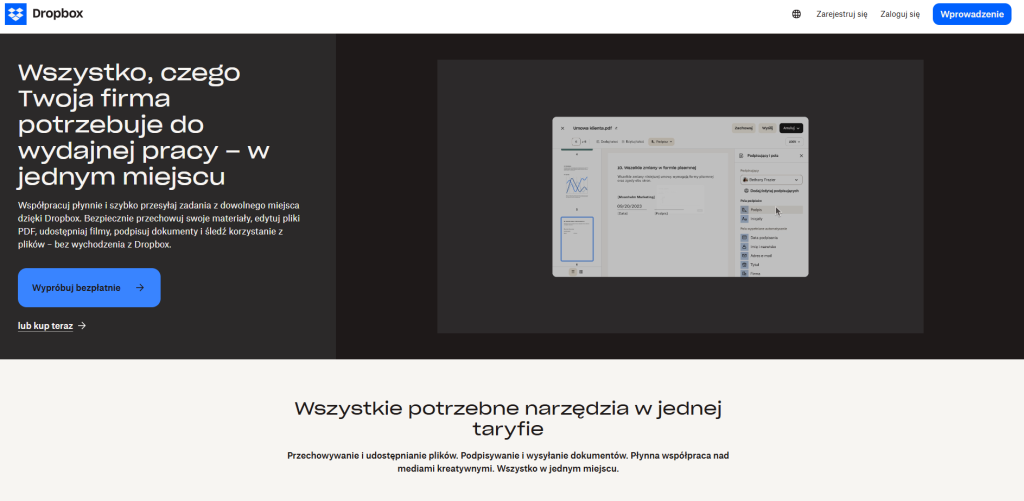
Task: Select the chart page thumbnail in the preview
Action: coord(577,182)
